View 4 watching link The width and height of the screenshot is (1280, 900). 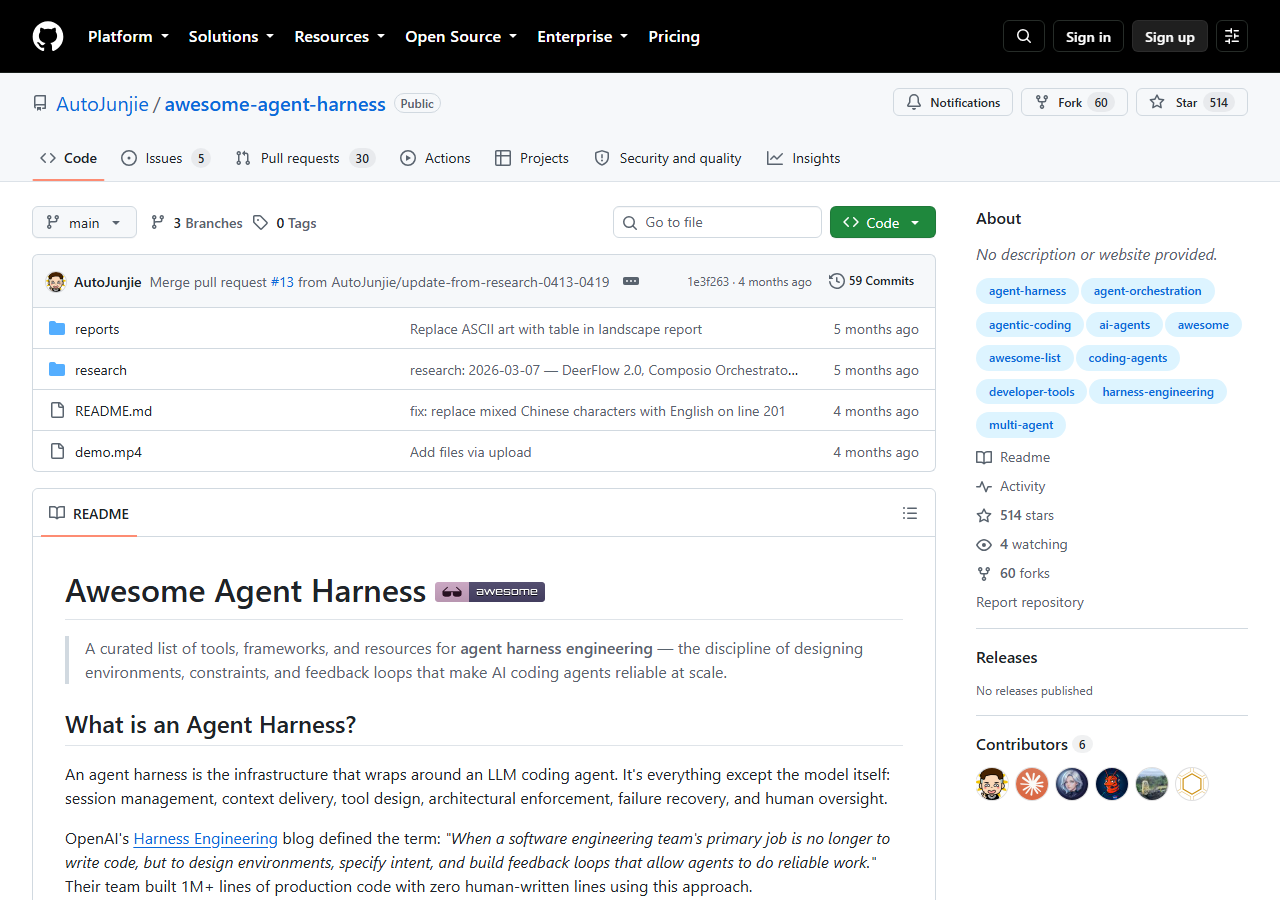(1022, 544)
